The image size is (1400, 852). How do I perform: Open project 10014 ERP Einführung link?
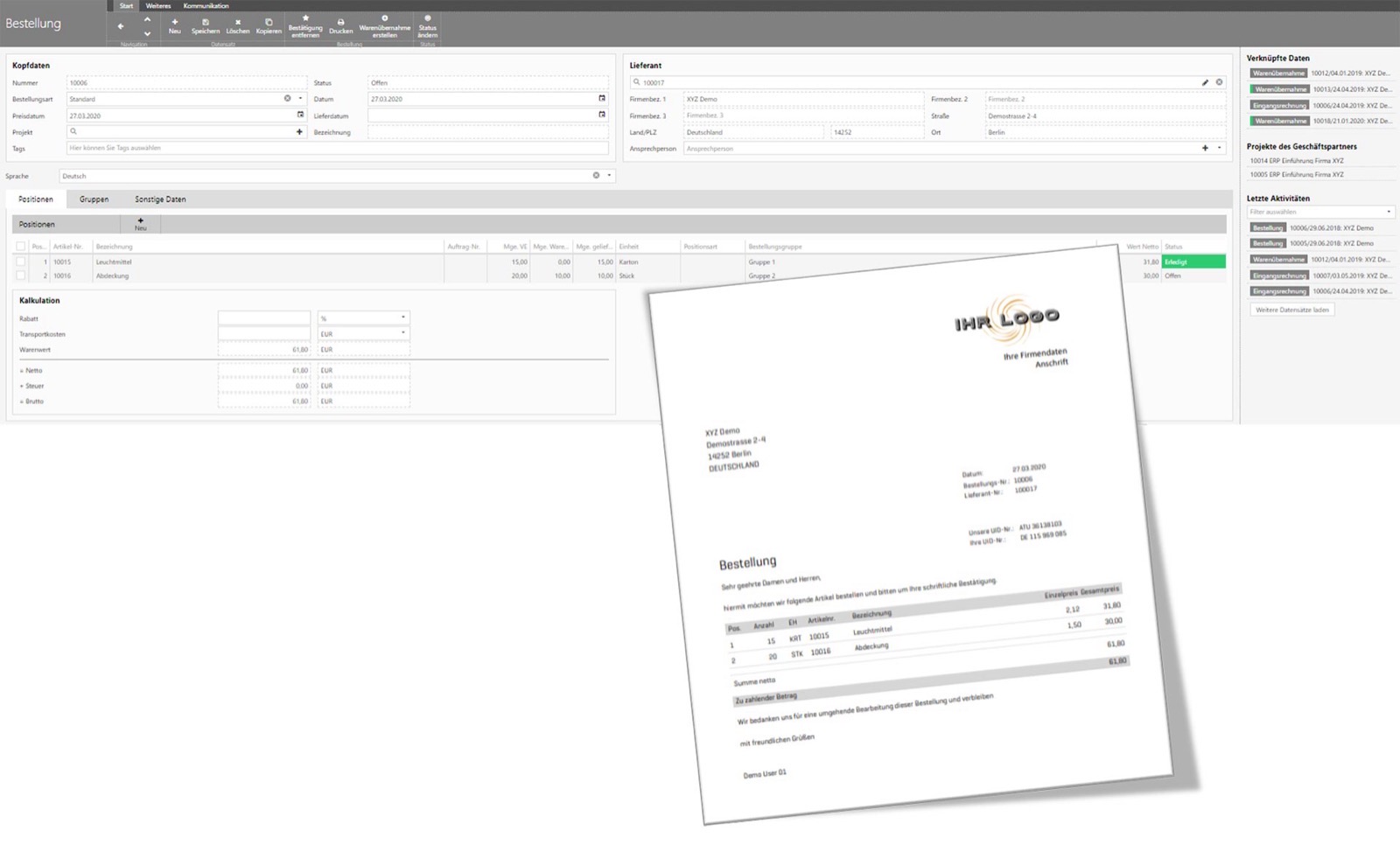[1297, 161]
